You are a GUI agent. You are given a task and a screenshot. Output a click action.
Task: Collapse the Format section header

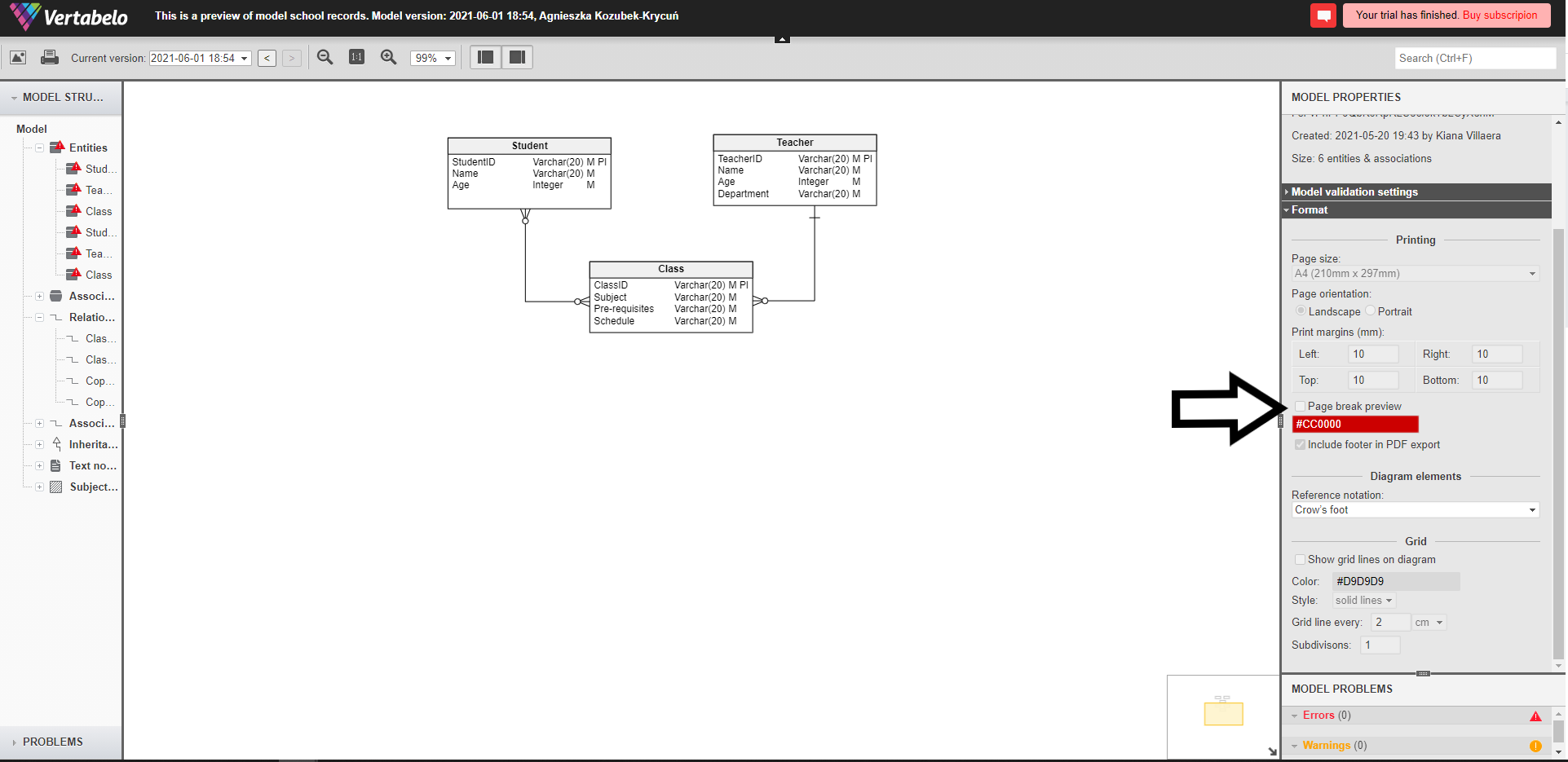1416,209
